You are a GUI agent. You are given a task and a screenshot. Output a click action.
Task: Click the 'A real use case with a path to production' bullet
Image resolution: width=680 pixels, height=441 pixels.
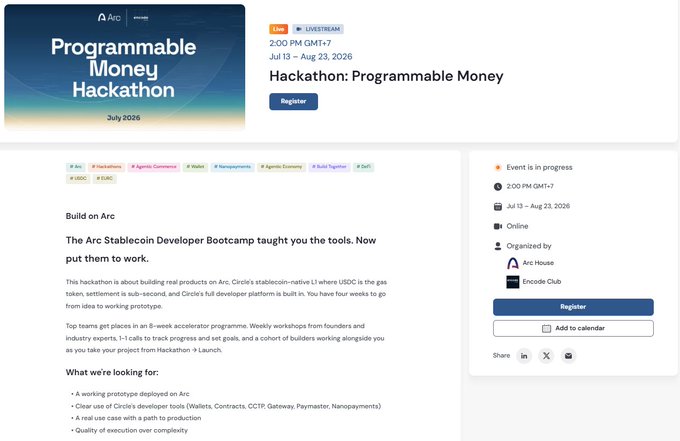tap(138, 418)
